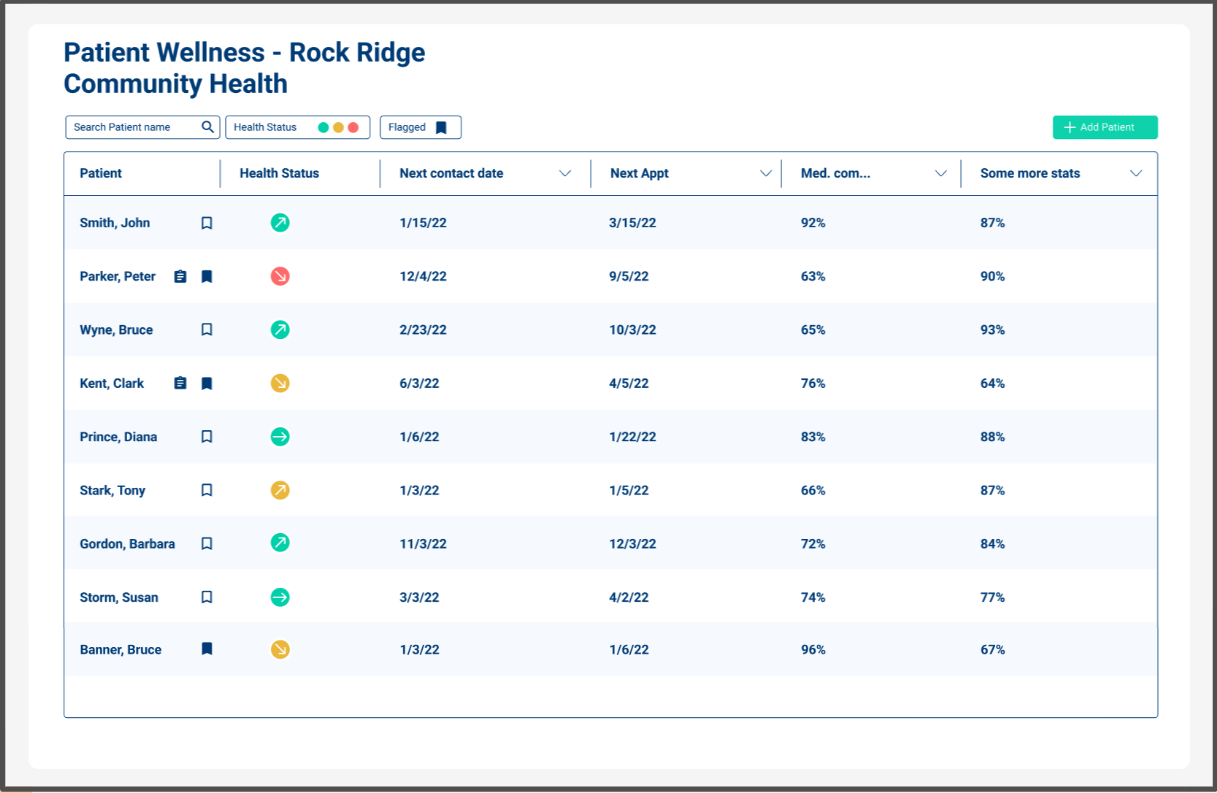Toggle bookmark flag for Prince, Diana
1217x793 pixels.
coord(207,436)
